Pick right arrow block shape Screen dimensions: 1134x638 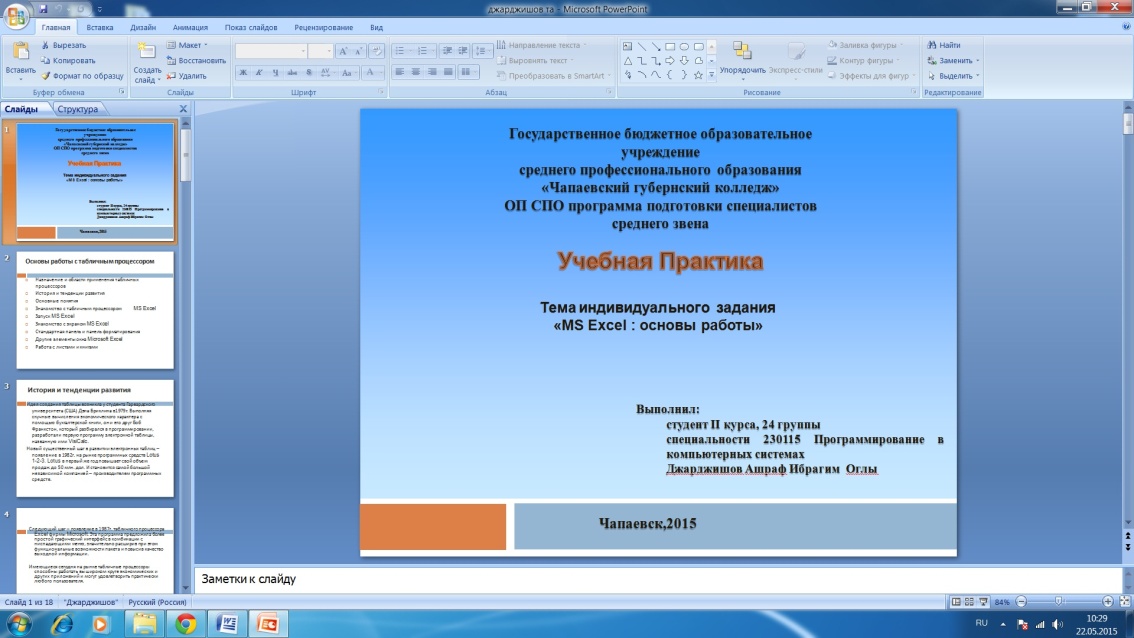(670, 61)
